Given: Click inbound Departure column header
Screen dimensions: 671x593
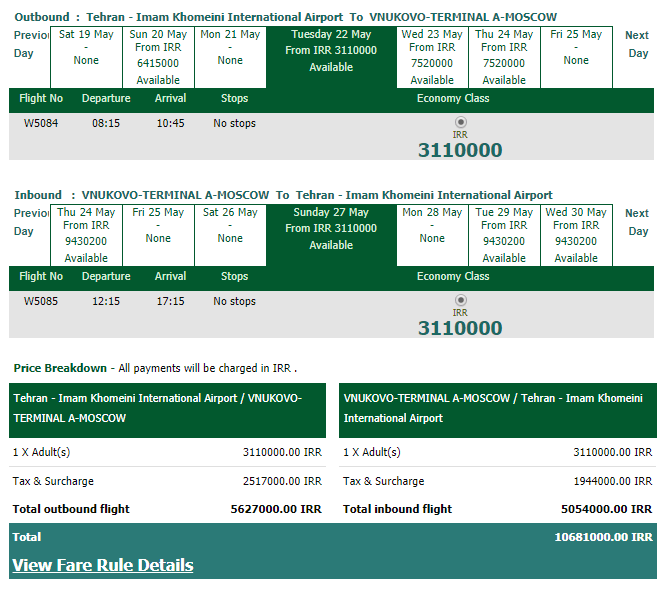Looking at the screenshot, I should (106, 276).
